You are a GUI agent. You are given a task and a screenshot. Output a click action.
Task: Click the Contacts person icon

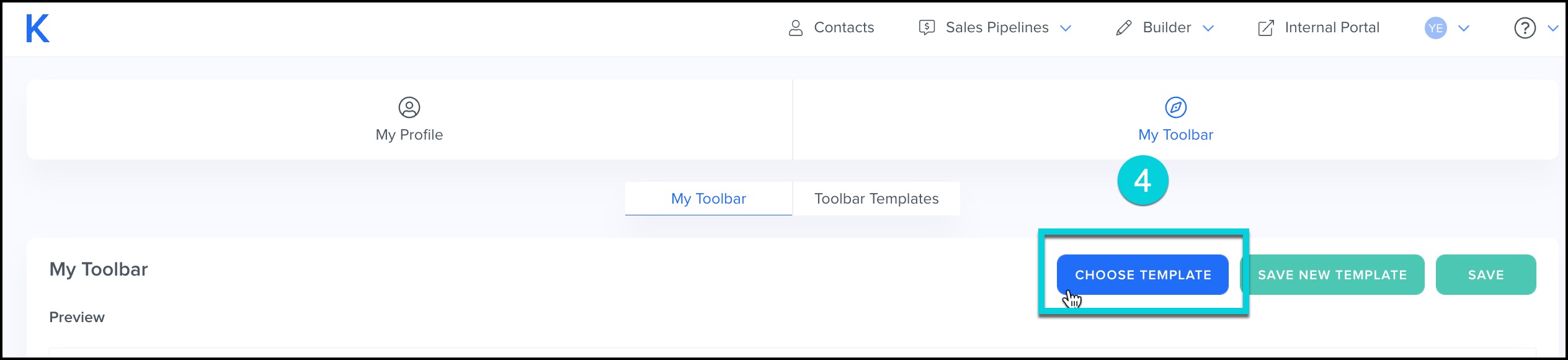795,28
